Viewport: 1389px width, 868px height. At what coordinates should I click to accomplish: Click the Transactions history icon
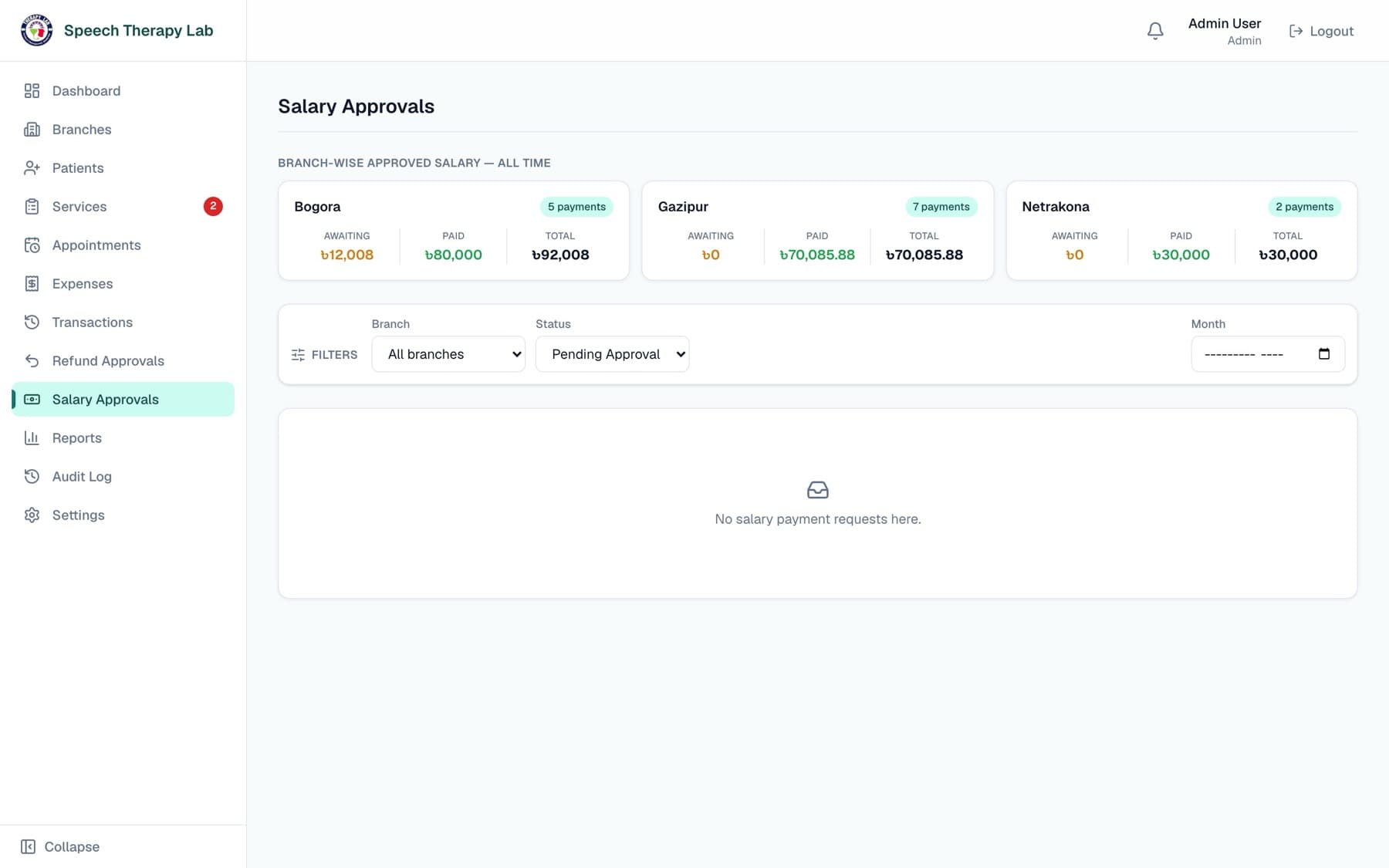tap(32, 323)
